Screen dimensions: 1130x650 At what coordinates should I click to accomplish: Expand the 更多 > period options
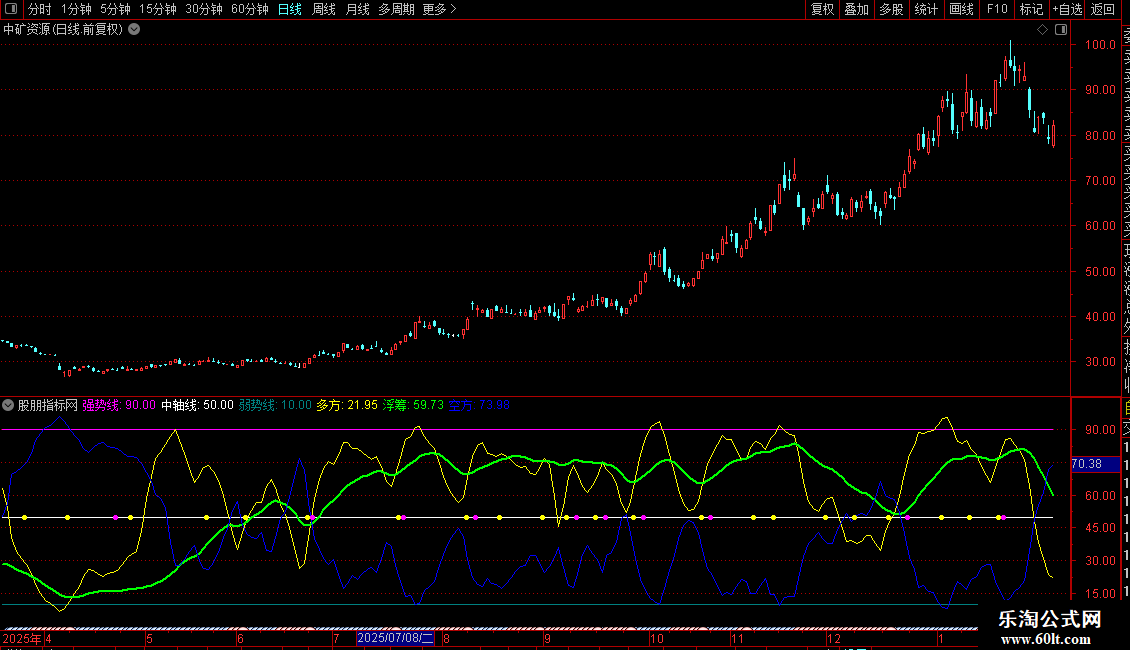[x=440, y=9]
